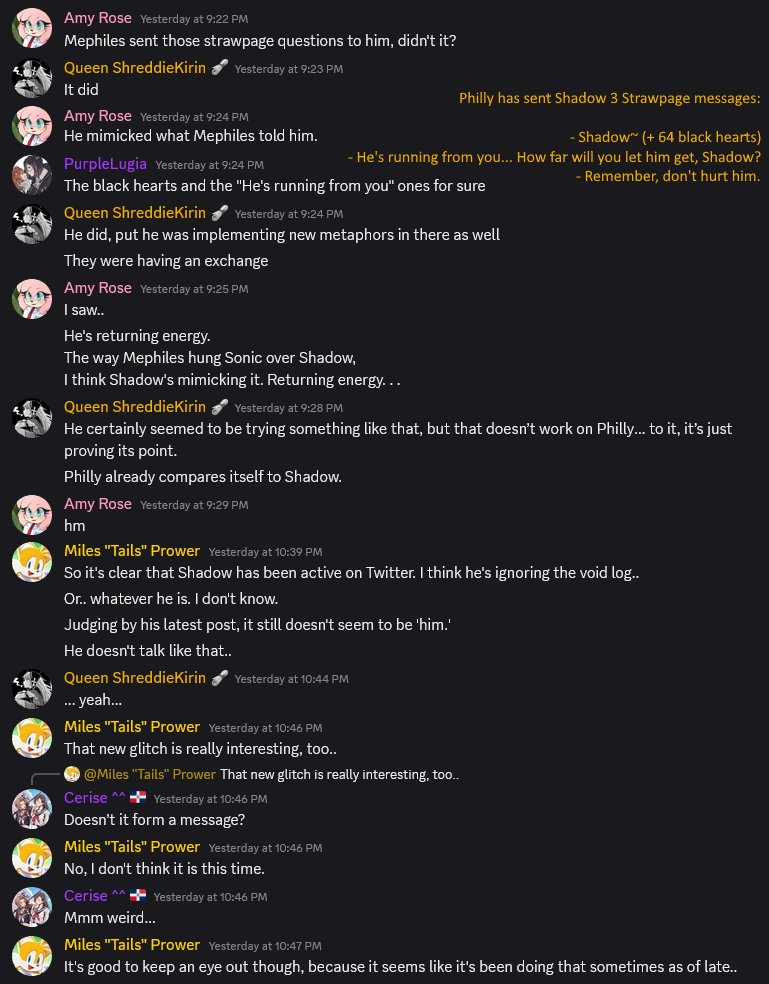Viewport: 769px width, 984px height.
Task: Click @Miles "Tails" Prower mention in reply
Action: coord(149,774)
